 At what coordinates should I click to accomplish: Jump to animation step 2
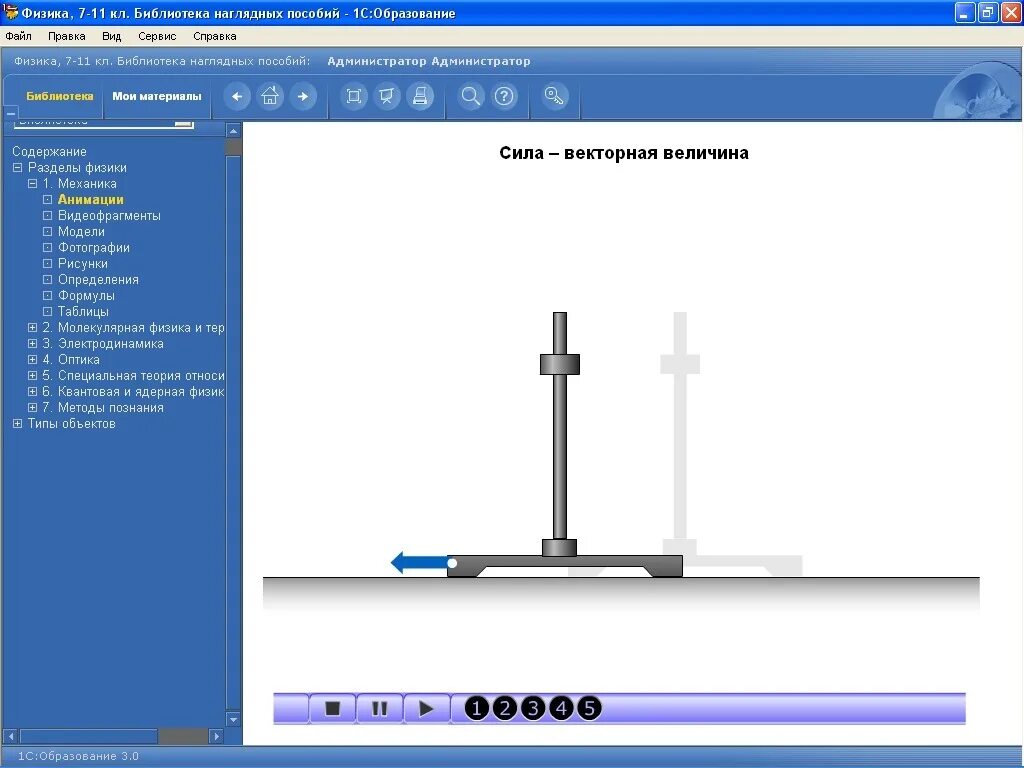505,709
